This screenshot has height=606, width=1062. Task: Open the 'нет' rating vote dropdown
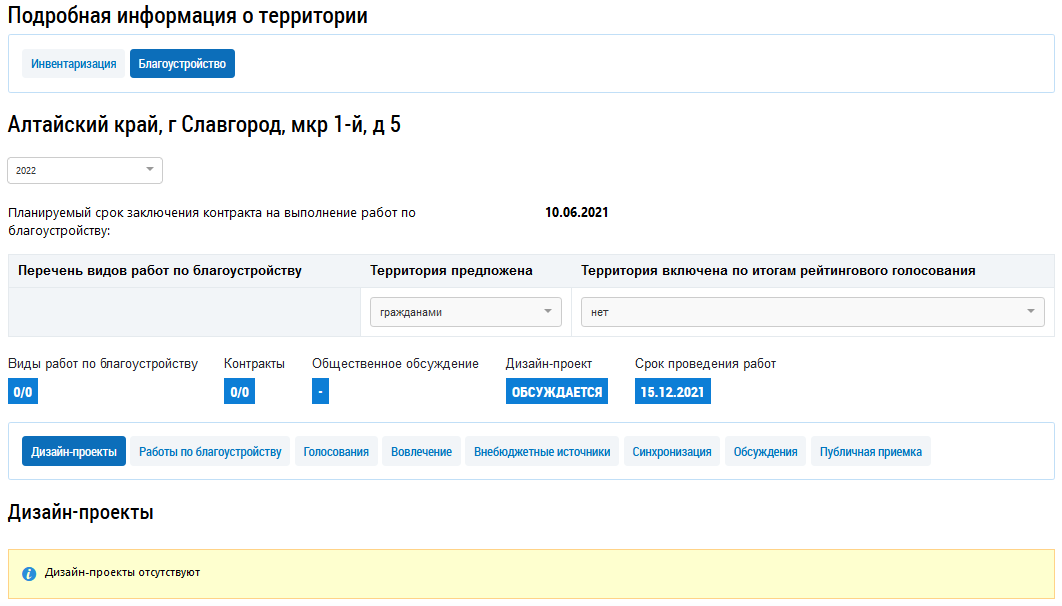(x=812, y=312)
